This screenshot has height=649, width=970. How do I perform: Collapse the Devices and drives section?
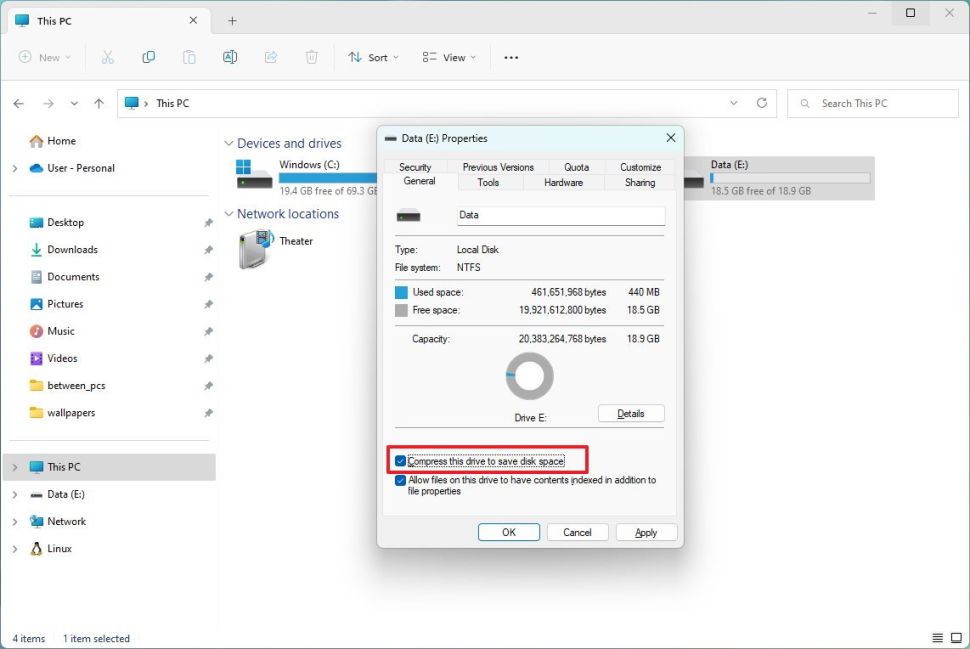229,144
